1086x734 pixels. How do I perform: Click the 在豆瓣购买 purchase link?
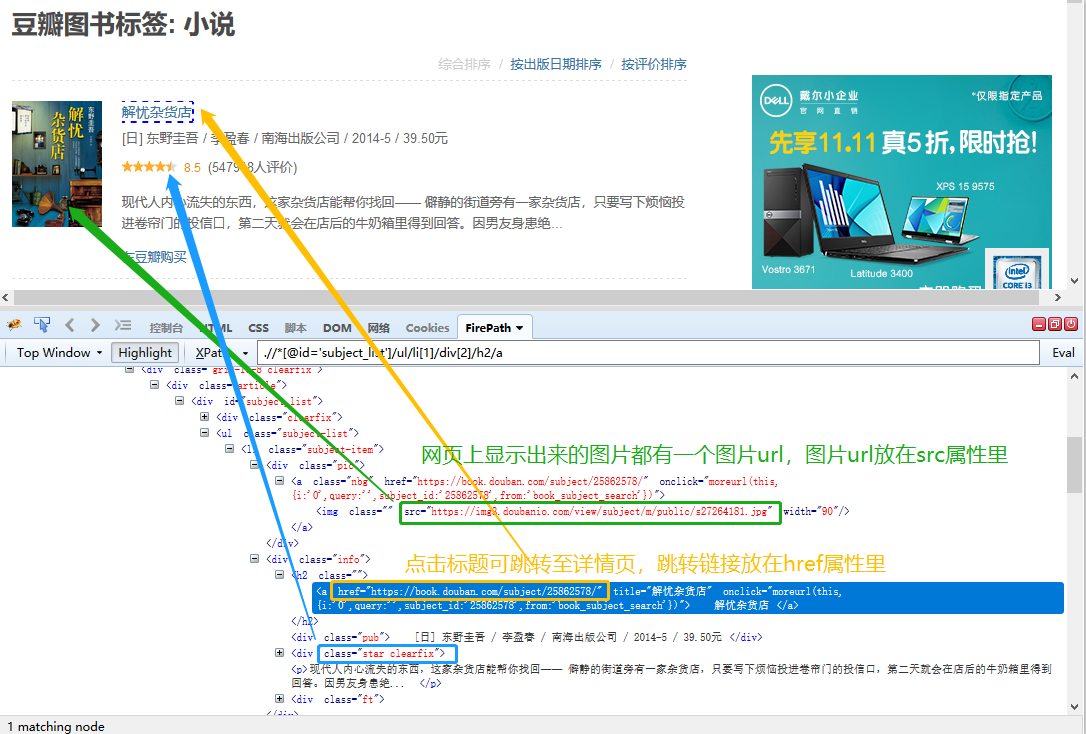point(154,257)
